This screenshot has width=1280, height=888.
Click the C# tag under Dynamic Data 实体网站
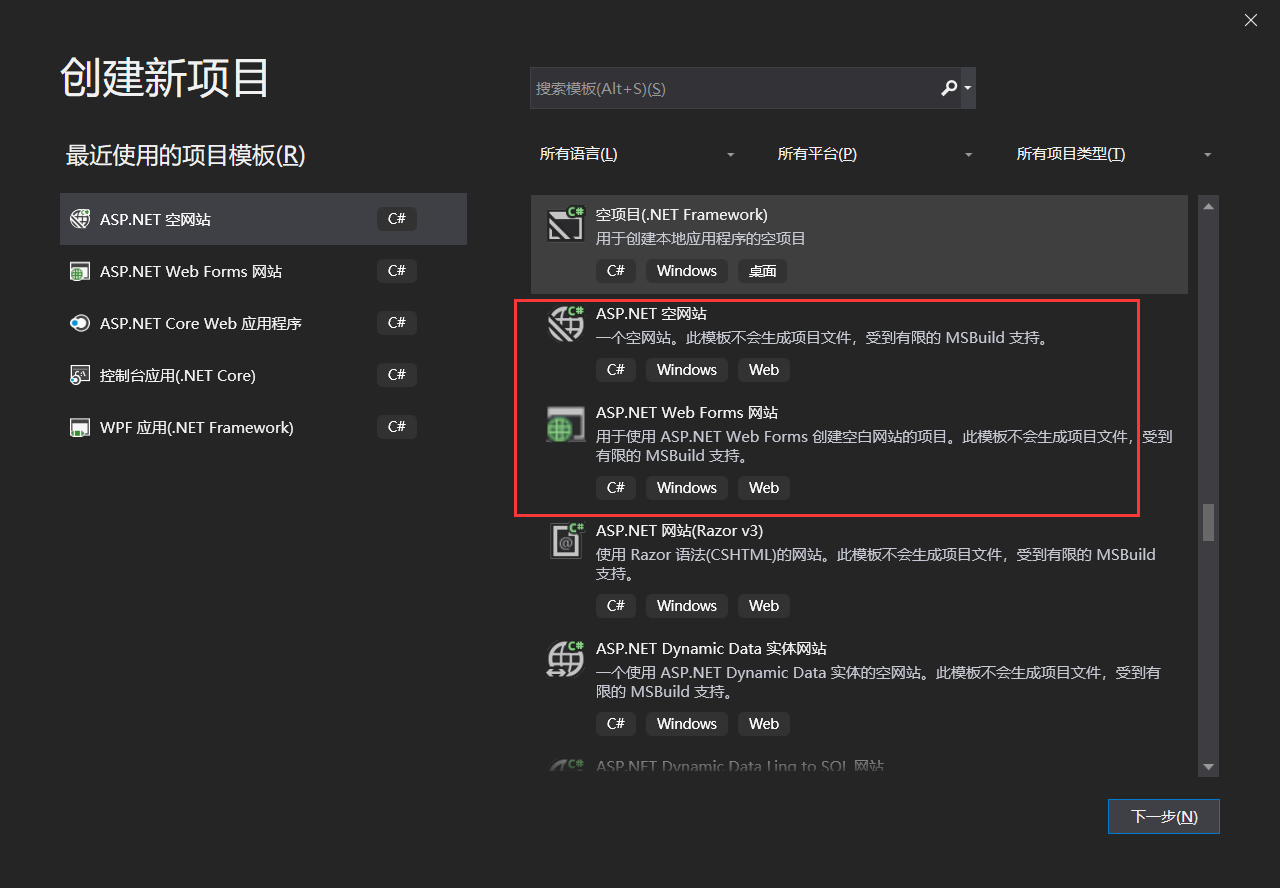(616, 724)
